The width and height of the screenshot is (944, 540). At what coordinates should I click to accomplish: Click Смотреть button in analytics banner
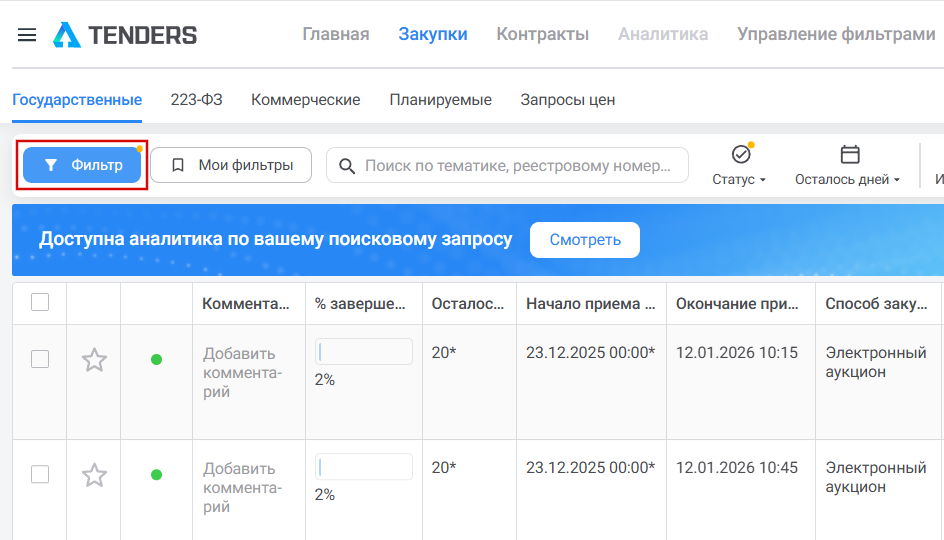[x=585, y=240]
